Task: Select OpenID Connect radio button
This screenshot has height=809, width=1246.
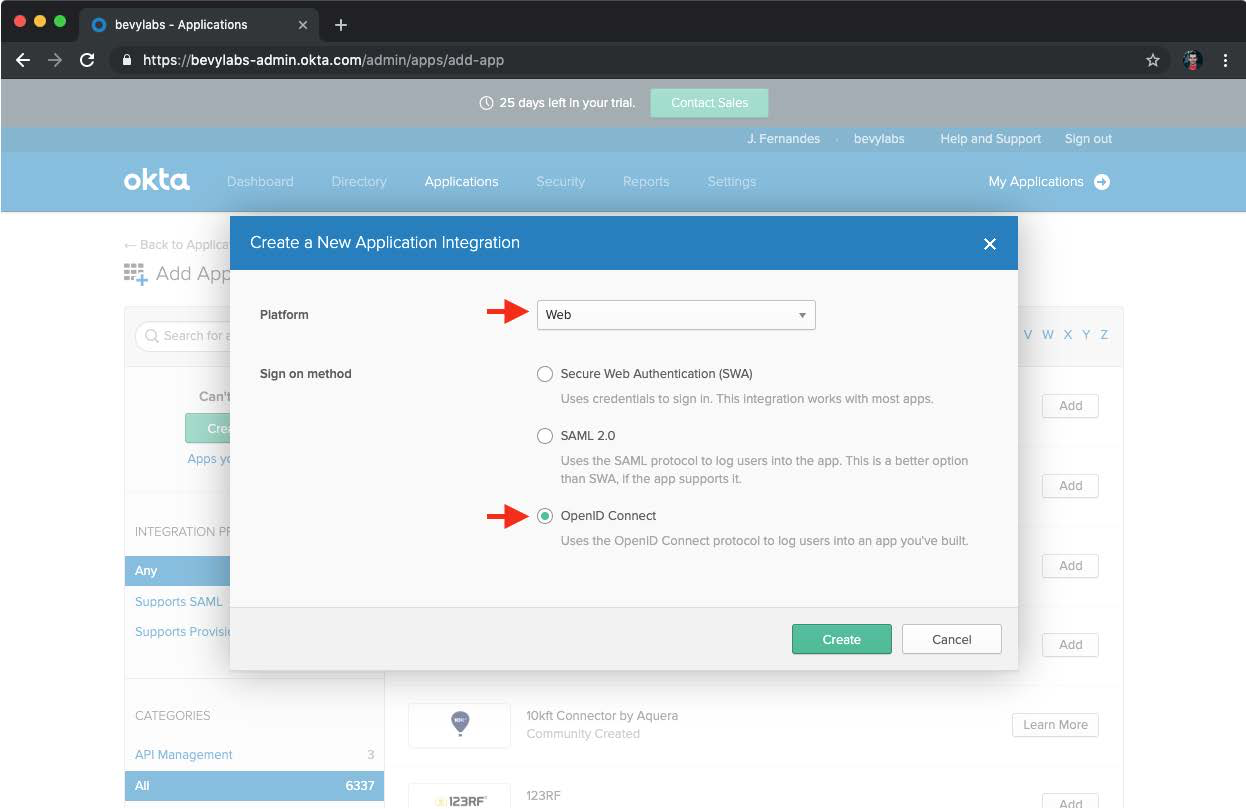Action: tap(545, 516)
